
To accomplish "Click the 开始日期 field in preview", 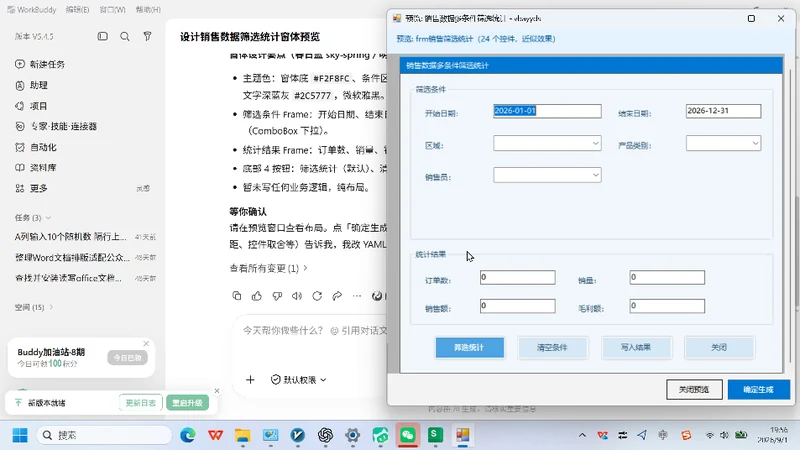I will pyautogui.click(x=547, y=111).
